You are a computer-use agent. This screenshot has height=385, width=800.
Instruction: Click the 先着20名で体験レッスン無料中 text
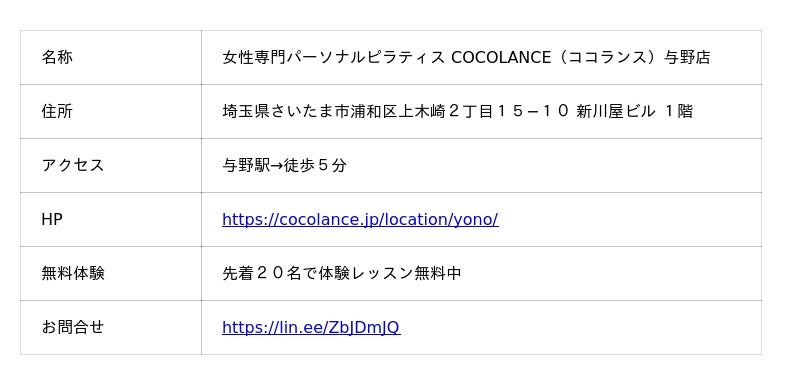(x=342, y=274)
